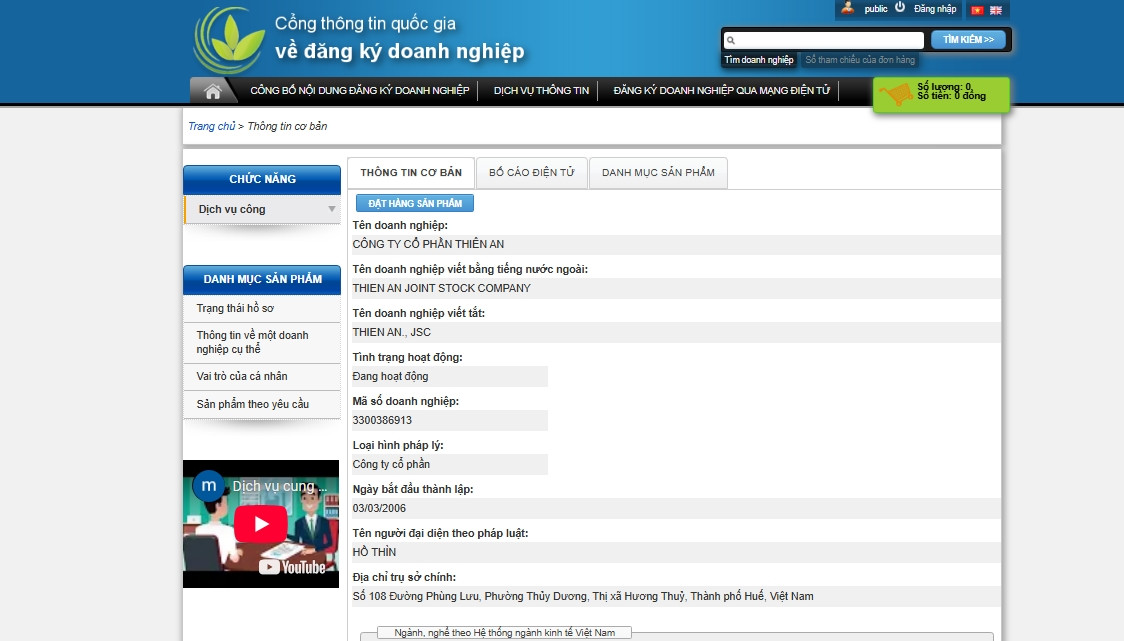Click the site's green leaf logo
The height and width of the screenshot is (641, 1124).
229,41
